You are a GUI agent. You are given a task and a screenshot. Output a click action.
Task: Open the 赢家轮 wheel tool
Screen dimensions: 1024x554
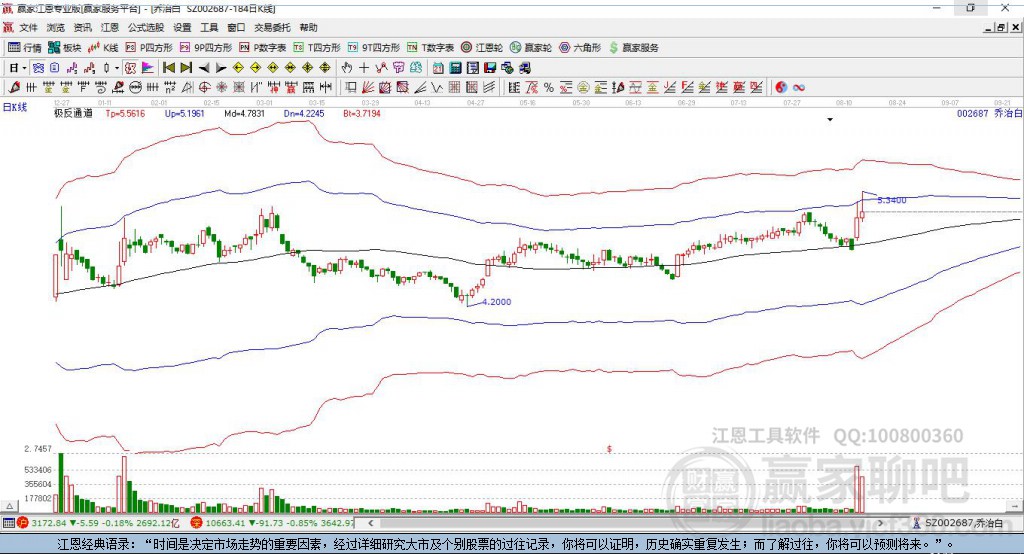point(531,48)
